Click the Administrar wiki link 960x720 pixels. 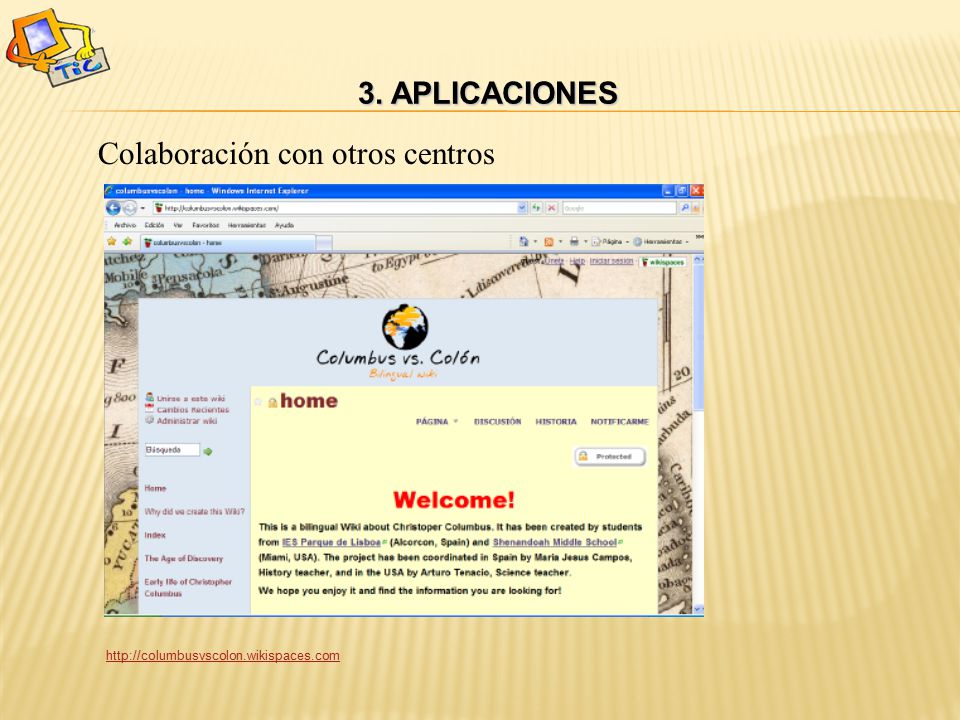point(187,421)
